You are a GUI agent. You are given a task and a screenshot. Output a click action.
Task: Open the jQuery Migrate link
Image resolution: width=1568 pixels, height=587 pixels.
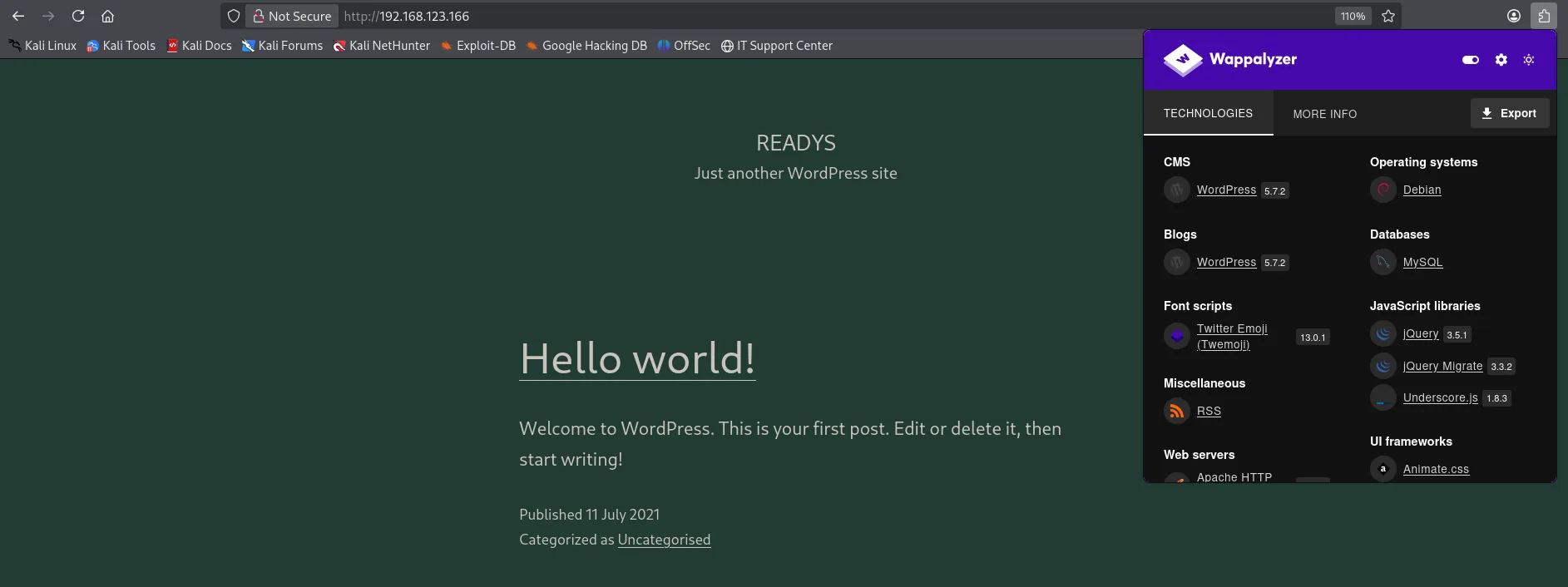pos(1442,366)
